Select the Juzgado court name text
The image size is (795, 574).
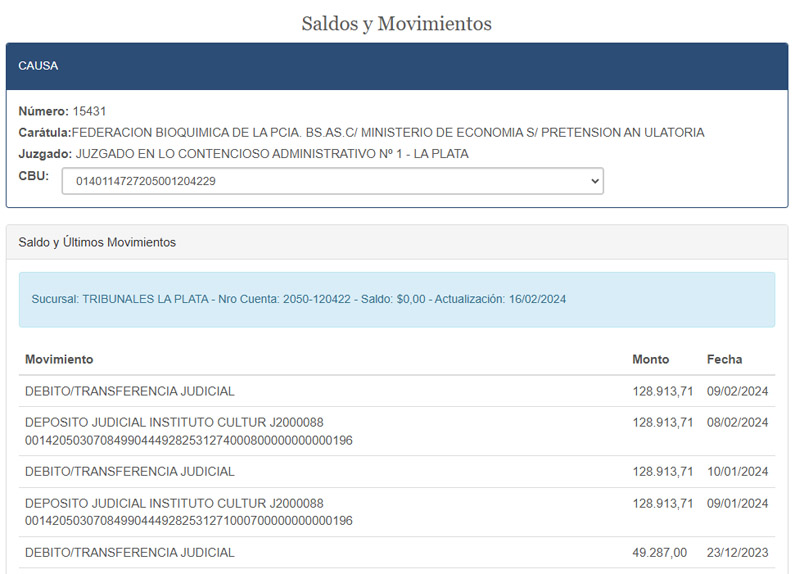pyautogui.click(x=272, y=154)
